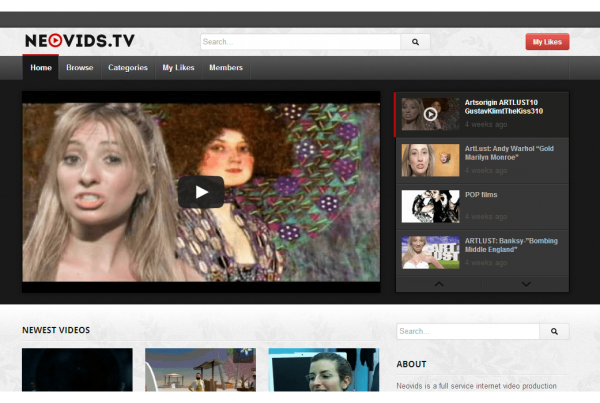Image resolution: width=600 pixels, height=403 pixels.
Task: Move video playlist down with chevron
Action: pyautogui.click(x=526, y=284)
